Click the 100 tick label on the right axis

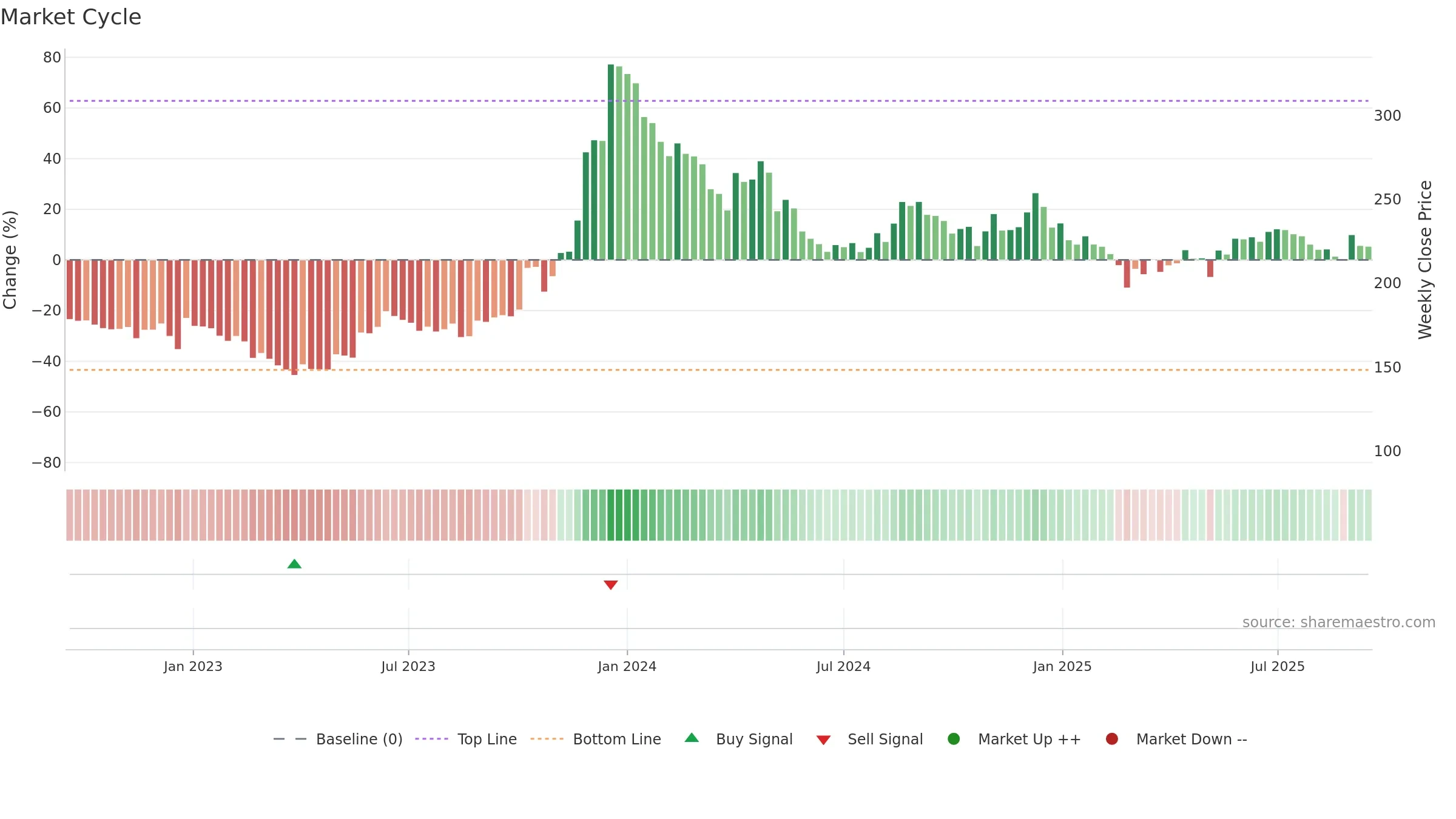(x=1387, y=451)
